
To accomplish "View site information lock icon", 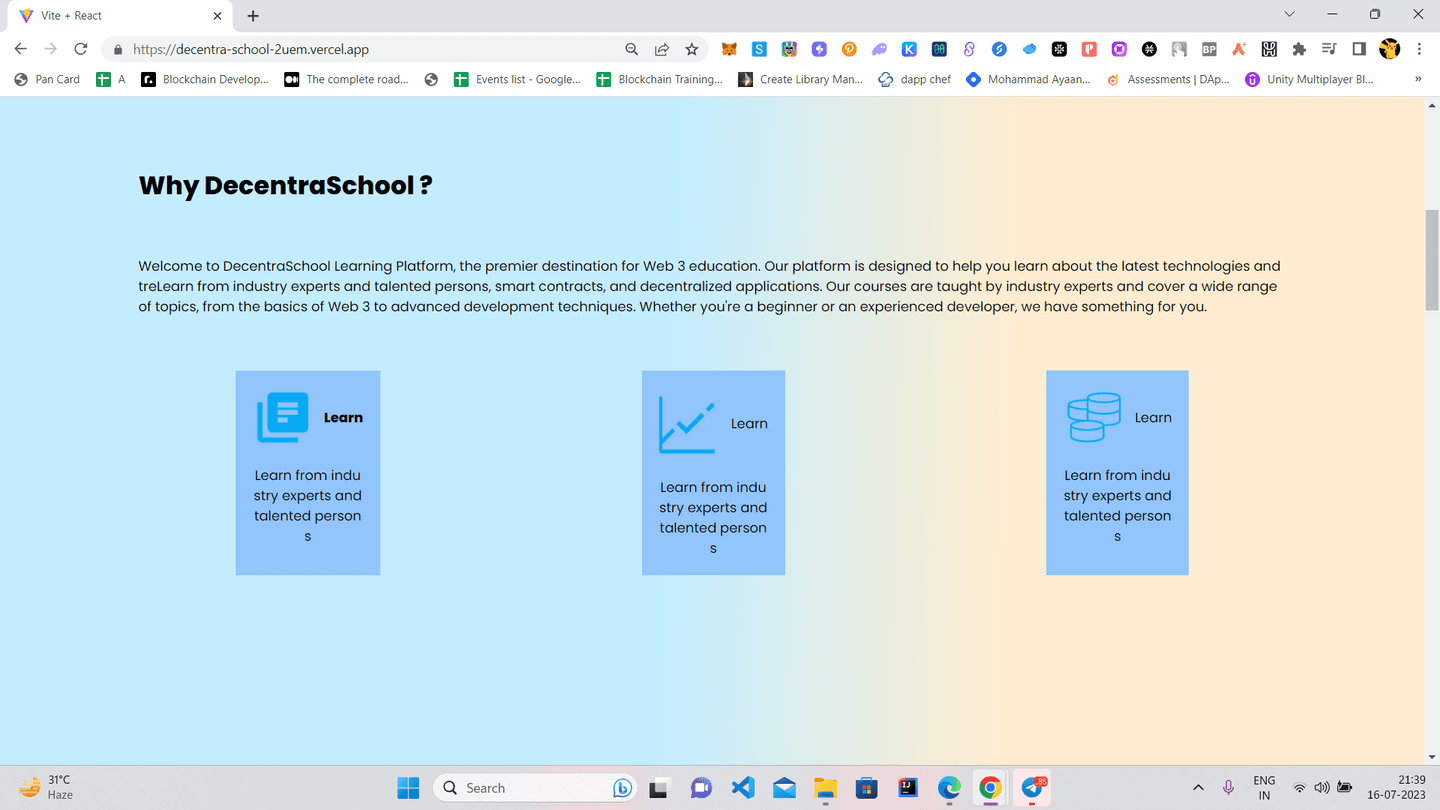I will 118,49.
